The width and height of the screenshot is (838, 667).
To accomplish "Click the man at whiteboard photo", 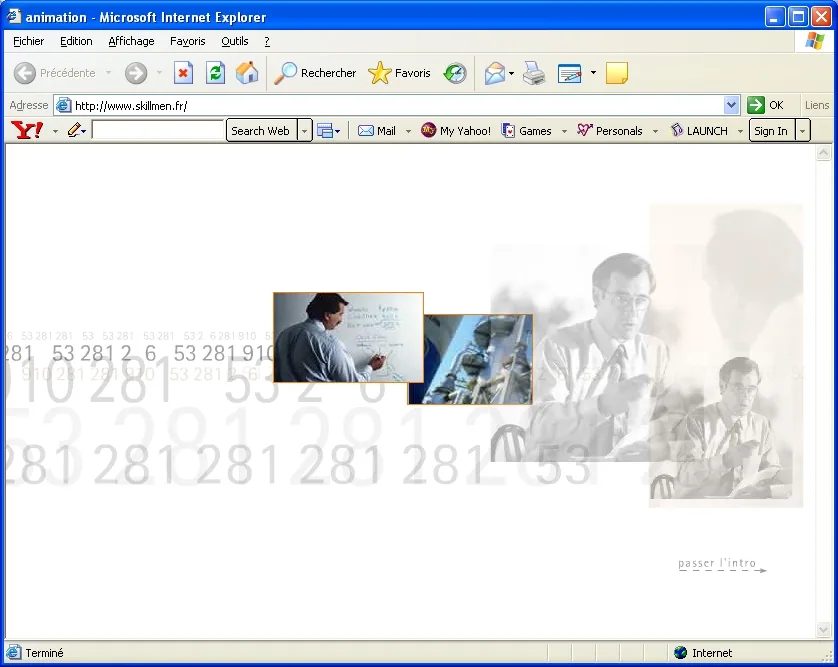I will tap(348, 337).
